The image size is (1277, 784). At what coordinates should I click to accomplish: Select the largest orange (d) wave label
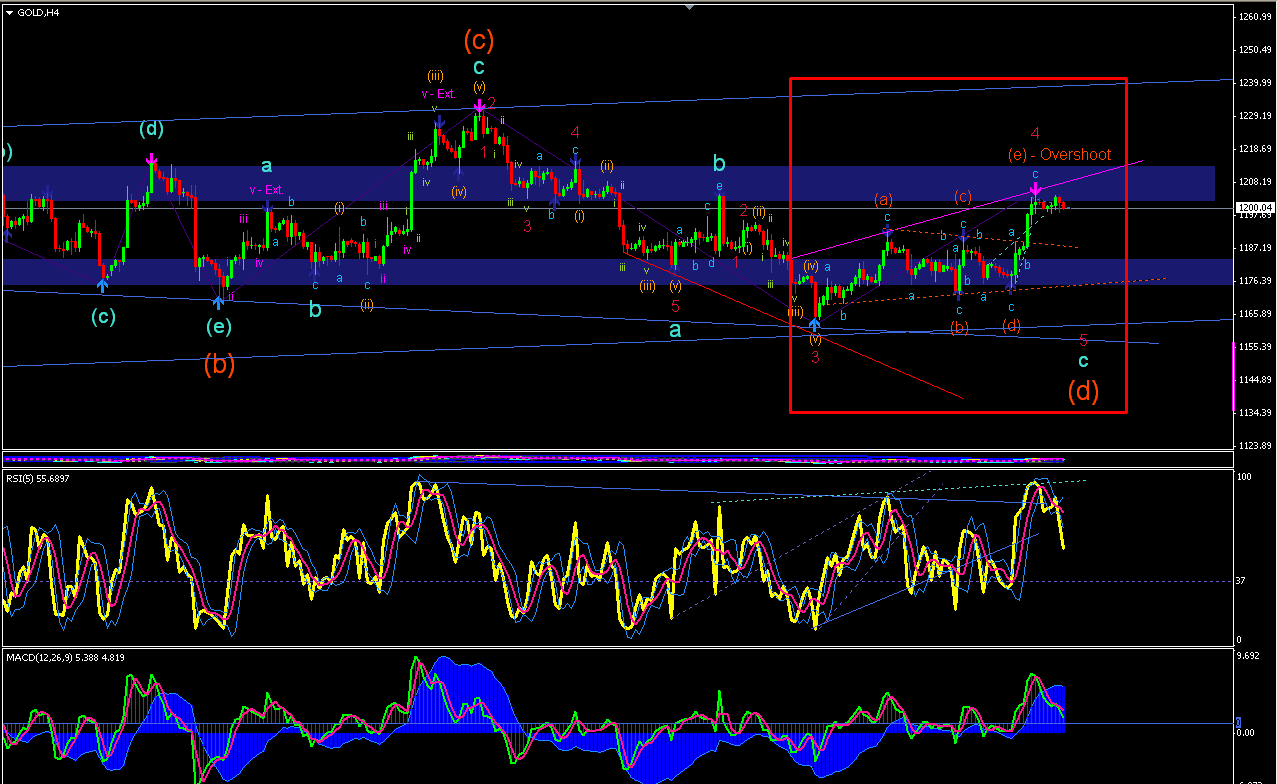(1083, 390)
